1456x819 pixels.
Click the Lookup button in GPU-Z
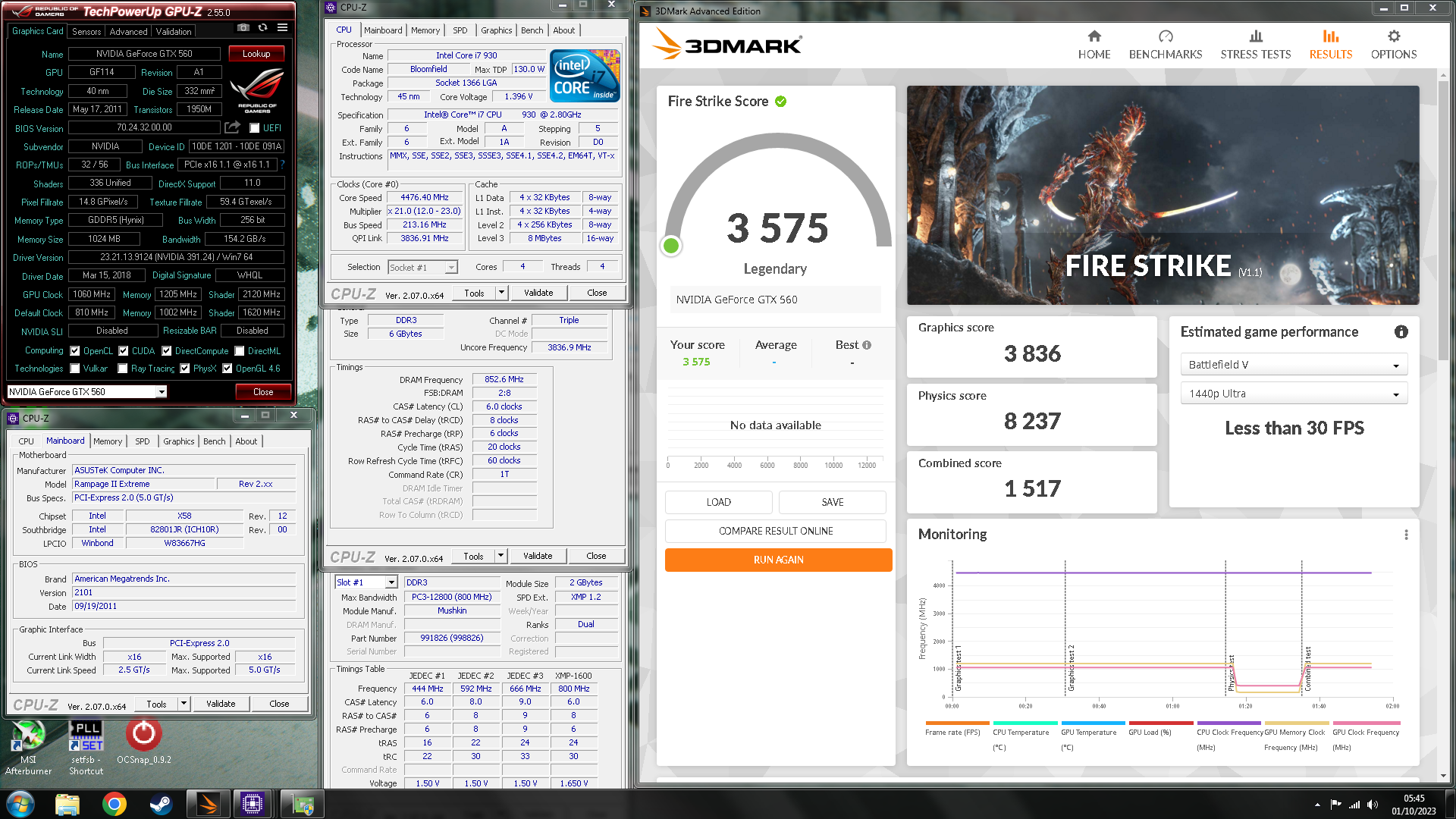pyautogui.click(x=256, y=54)
